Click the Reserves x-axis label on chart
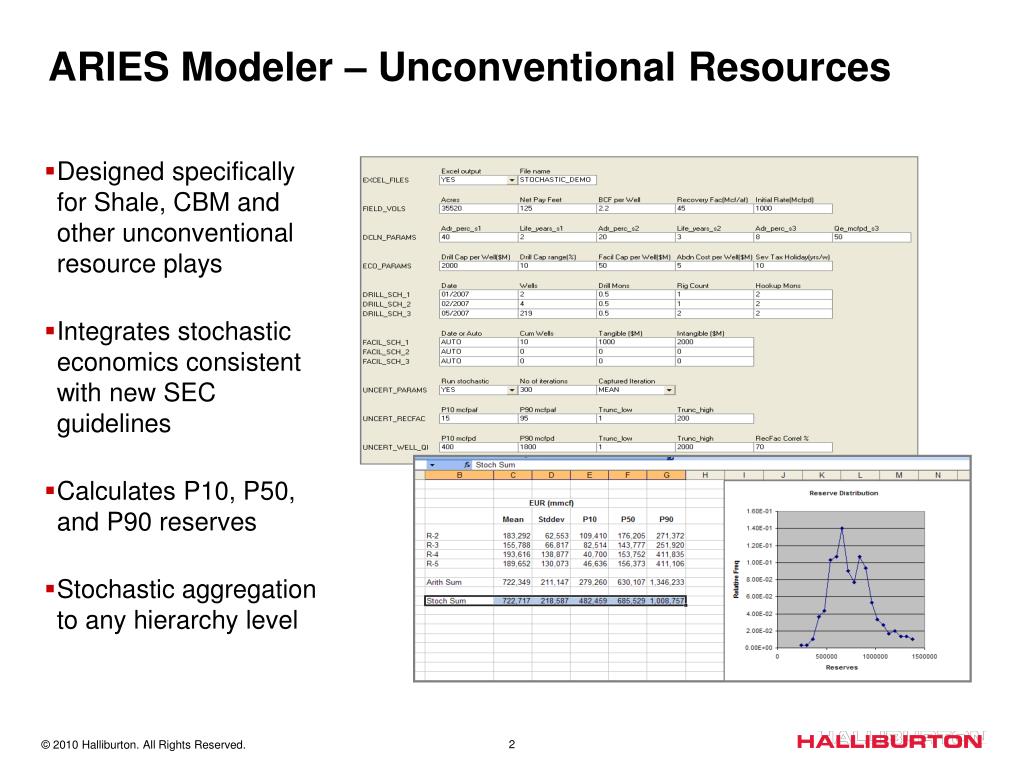The width and height of the screenshot is (1024, 768). coord(841,667)
